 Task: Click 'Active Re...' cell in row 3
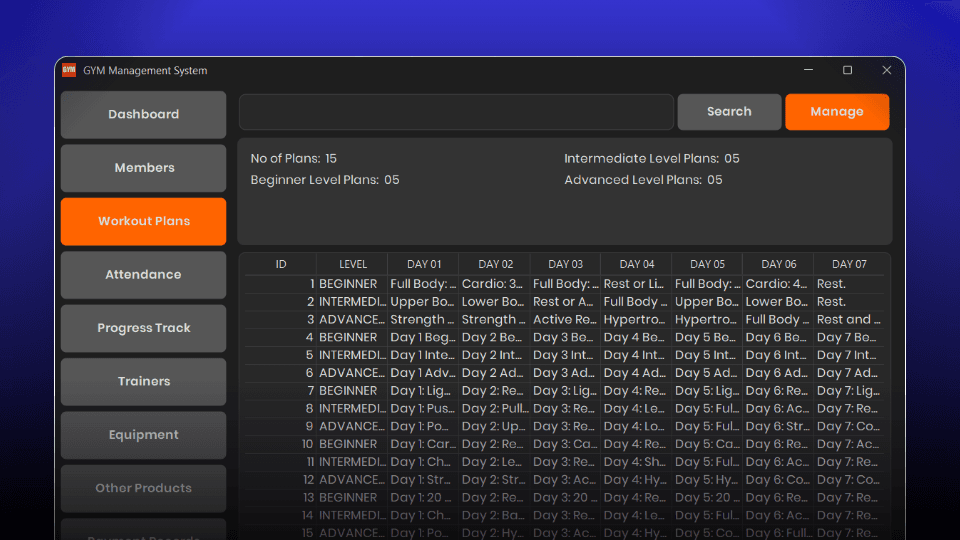pos(565,320)
